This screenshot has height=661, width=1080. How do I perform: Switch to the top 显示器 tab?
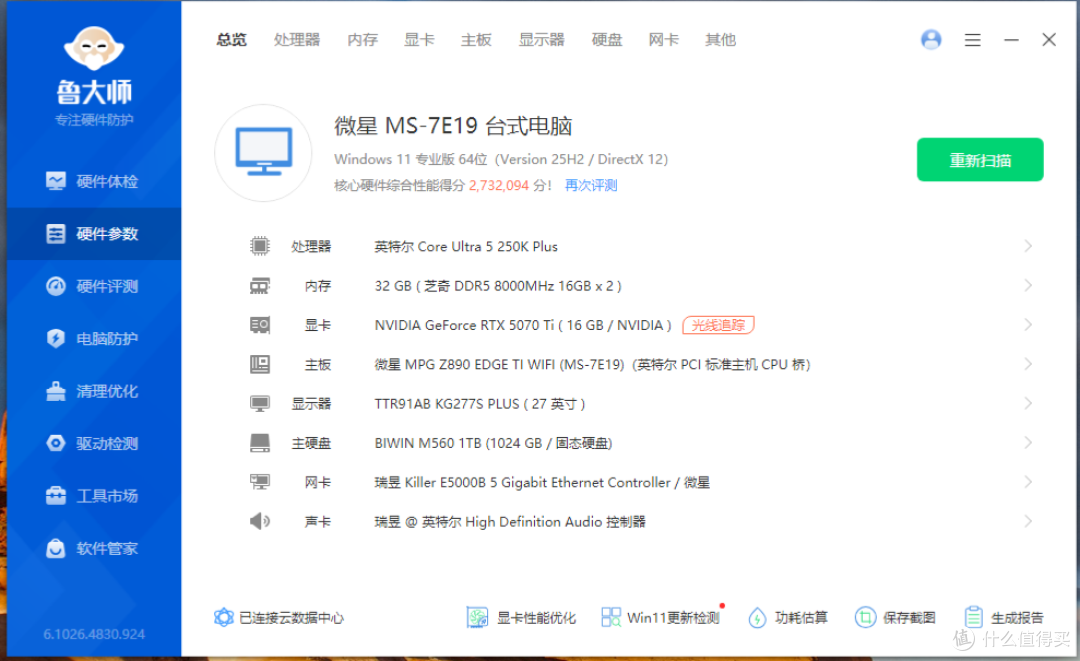tap(541, 40)
